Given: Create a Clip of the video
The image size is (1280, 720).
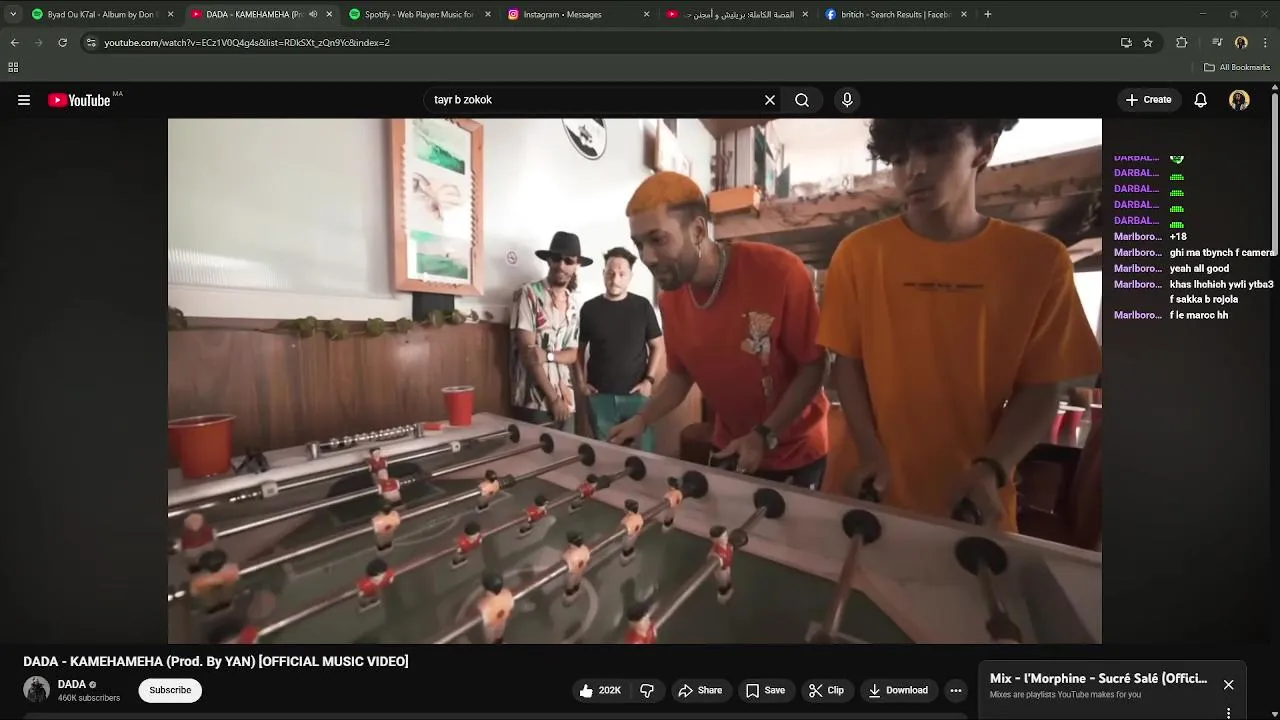Looking at the screenshot, I should pyautogui.click(x=827, y=690).
